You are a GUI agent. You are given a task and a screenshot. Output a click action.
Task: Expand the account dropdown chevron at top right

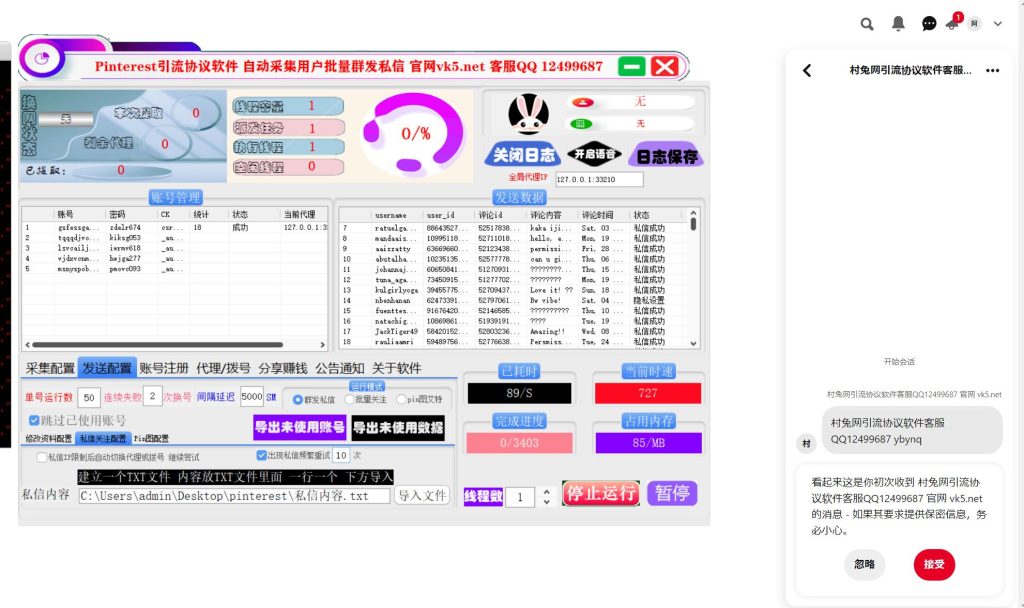pos(997,23)
